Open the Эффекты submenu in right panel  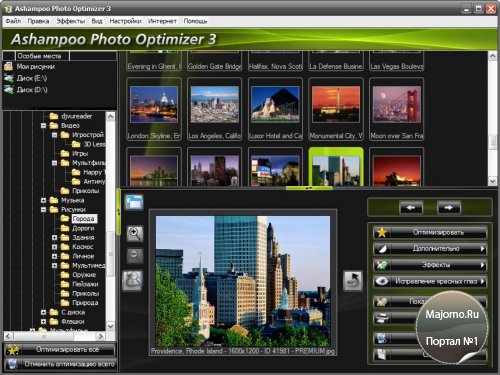(x=430, y=265)
